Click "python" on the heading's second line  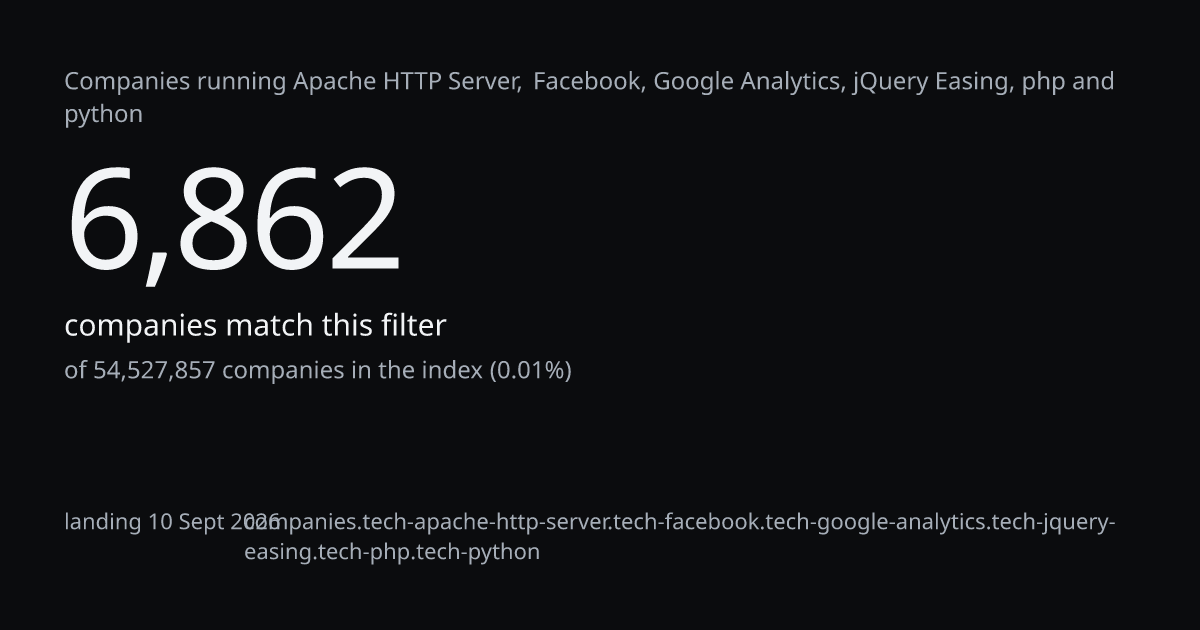(104, 115)
